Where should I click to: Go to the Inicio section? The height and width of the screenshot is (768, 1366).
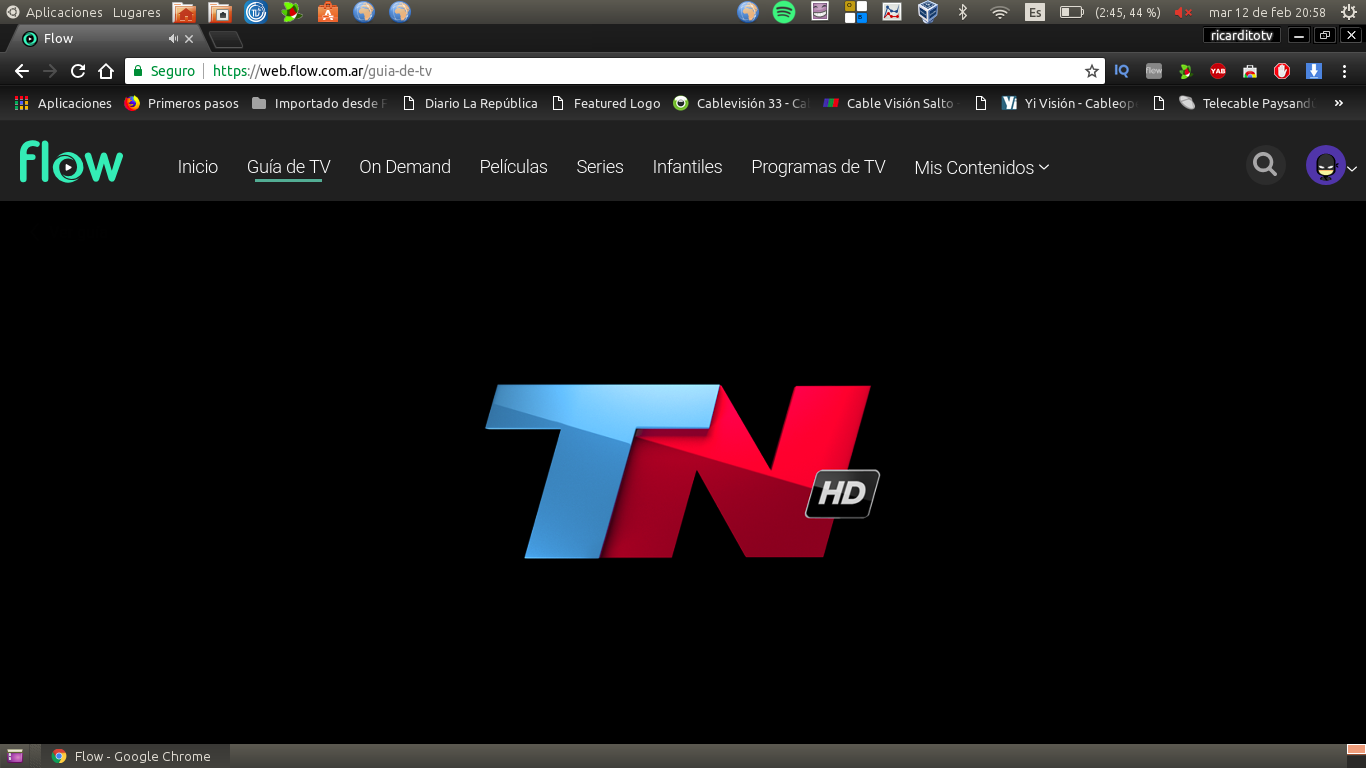[x=198, y=167]
